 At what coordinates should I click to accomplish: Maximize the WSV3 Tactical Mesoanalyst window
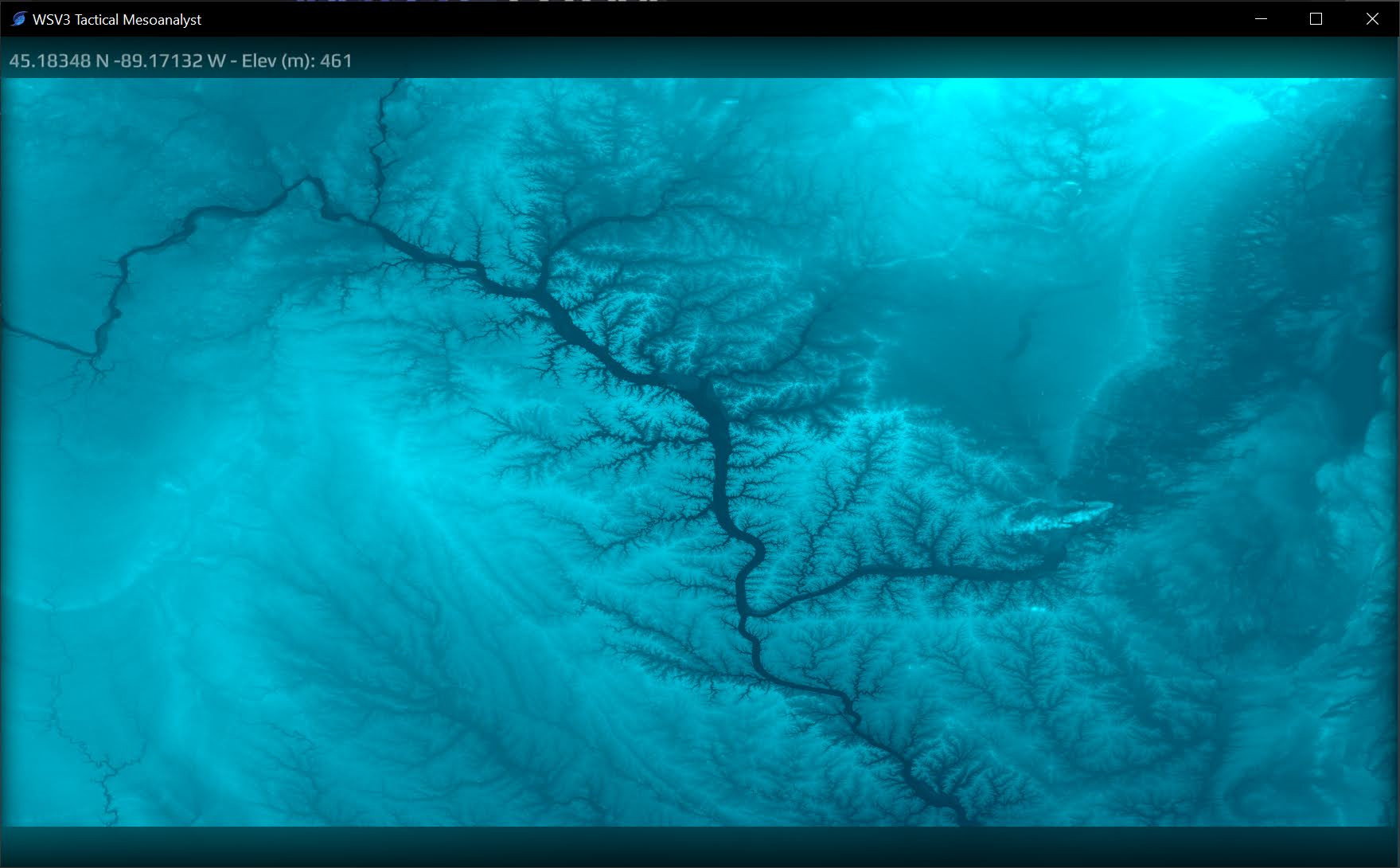(x=1316, y=18)
